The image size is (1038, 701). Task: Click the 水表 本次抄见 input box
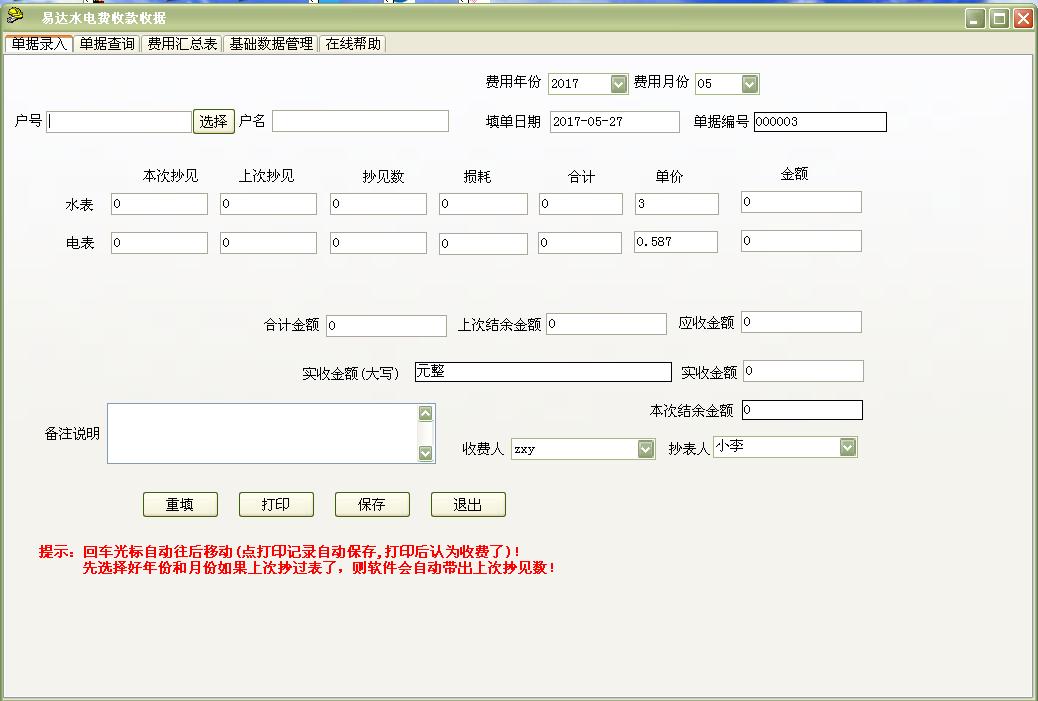click(159, 203)
